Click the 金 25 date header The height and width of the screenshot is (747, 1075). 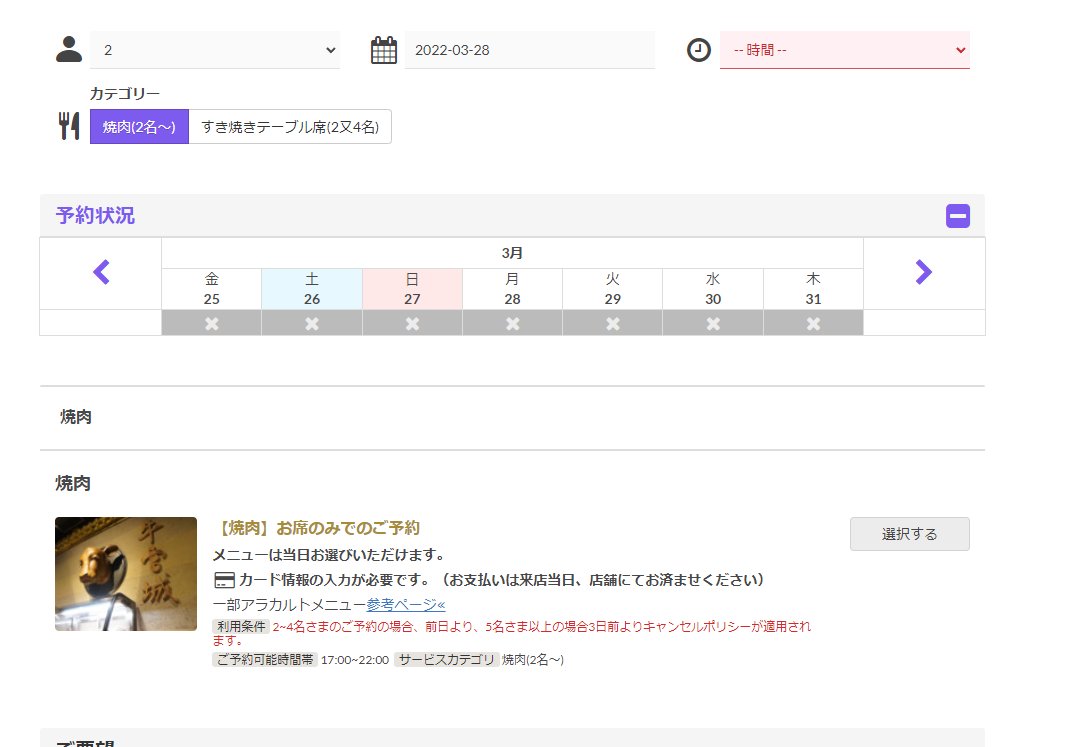coord(212,289)
